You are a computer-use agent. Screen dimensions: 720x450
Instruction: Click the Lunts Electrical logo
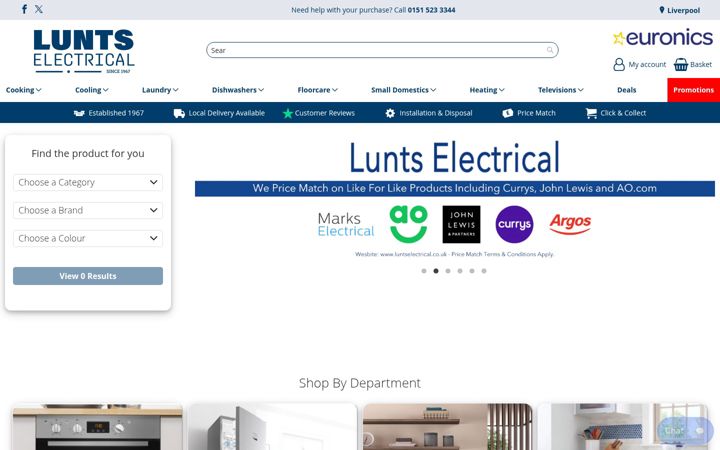pyautogui.click(x=84, y=51)
